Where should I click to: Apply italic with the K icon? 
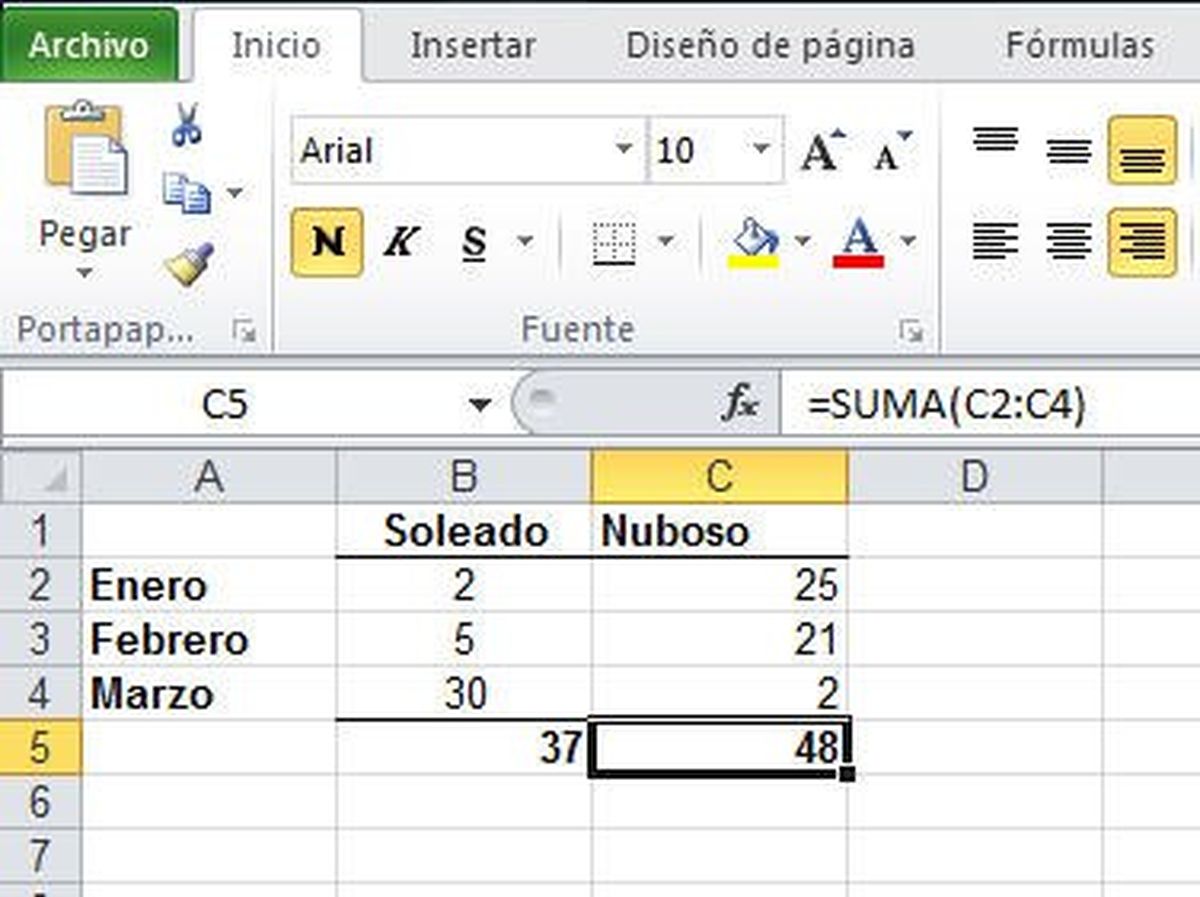(x=400, y=240)
